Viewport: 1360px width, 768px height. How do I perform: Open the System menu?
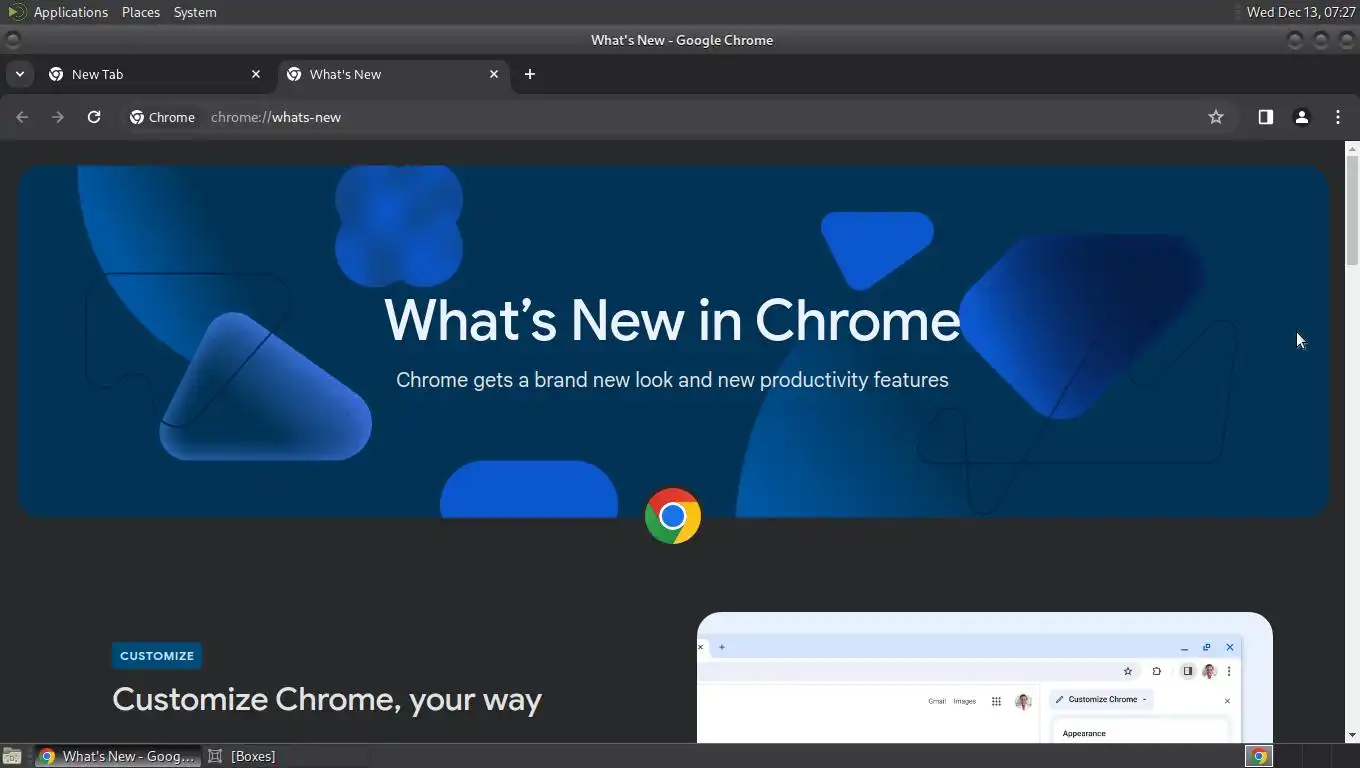point(195,12)
